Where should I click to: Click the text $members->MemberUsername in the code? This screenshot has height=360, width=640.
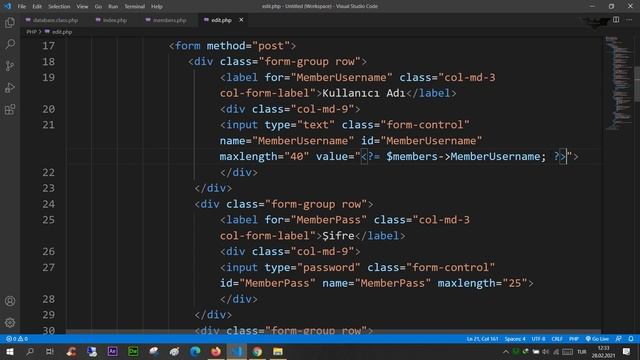pyautogui.click(x=463, y=157)
